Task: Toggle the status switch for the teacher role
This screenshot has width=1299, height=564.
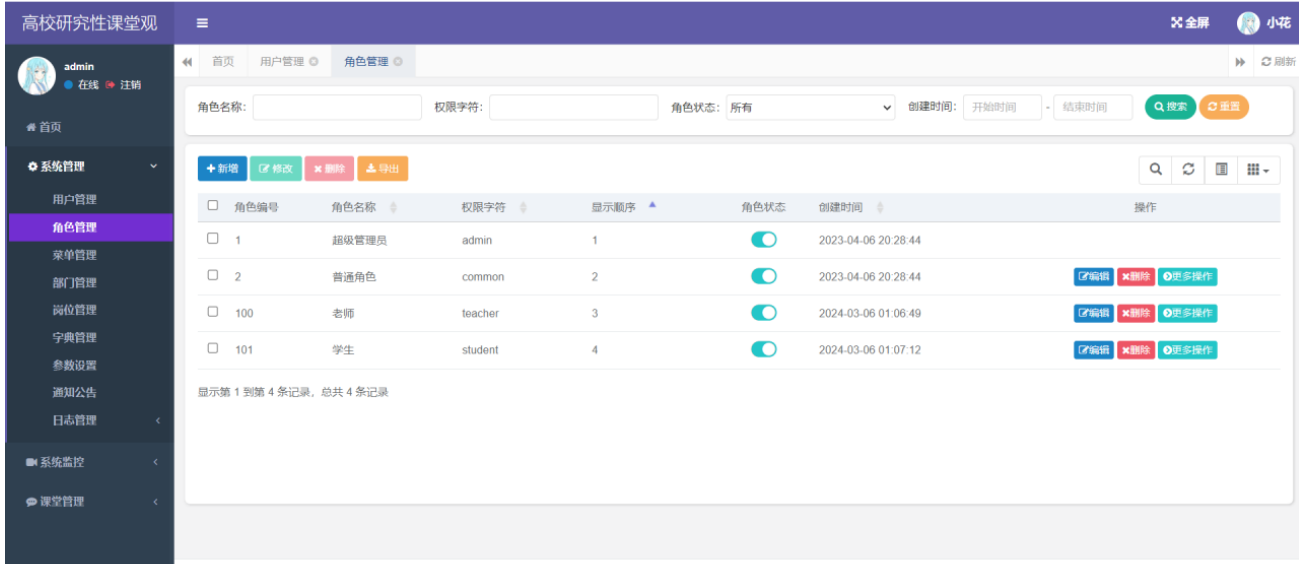Action: click(764, 313)
